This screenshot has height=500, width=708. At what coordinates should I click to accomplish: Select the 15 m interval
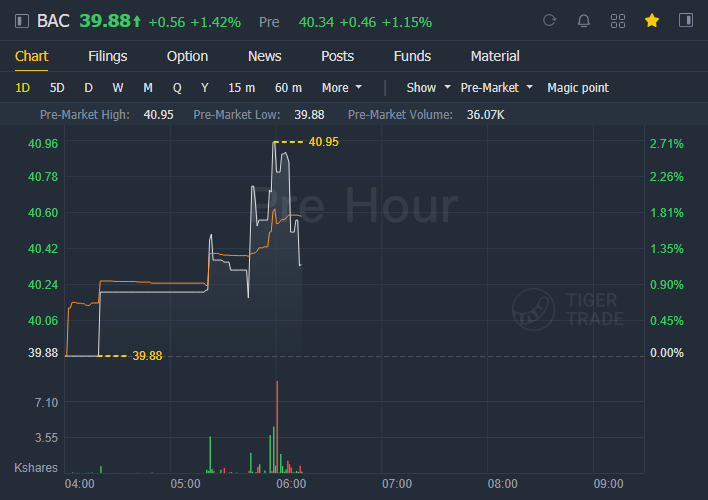click(x=242, y=88)
